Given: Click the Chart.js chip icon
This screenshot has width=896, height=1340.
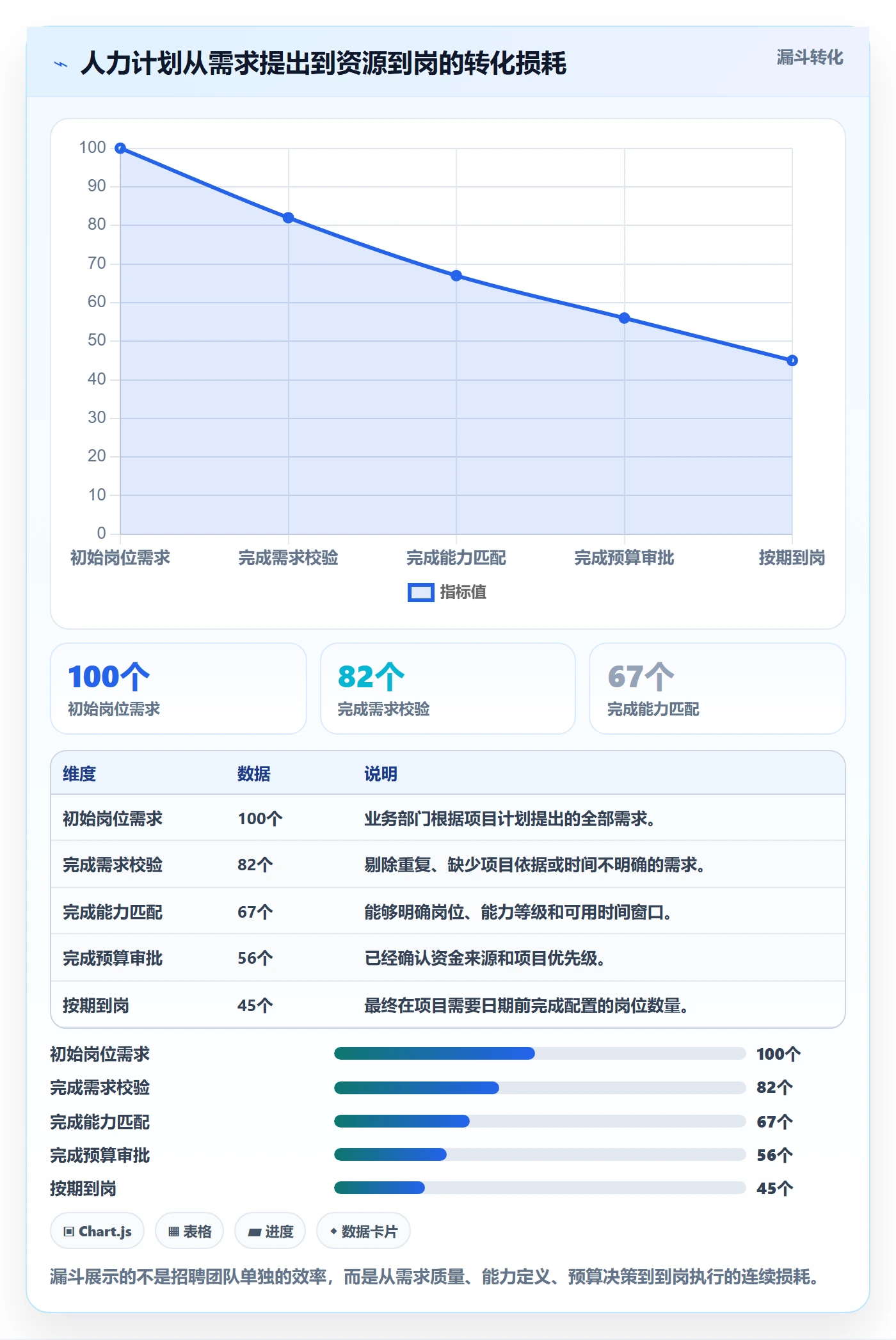Looking at the screenshot, I should [x=69, y=1232].
